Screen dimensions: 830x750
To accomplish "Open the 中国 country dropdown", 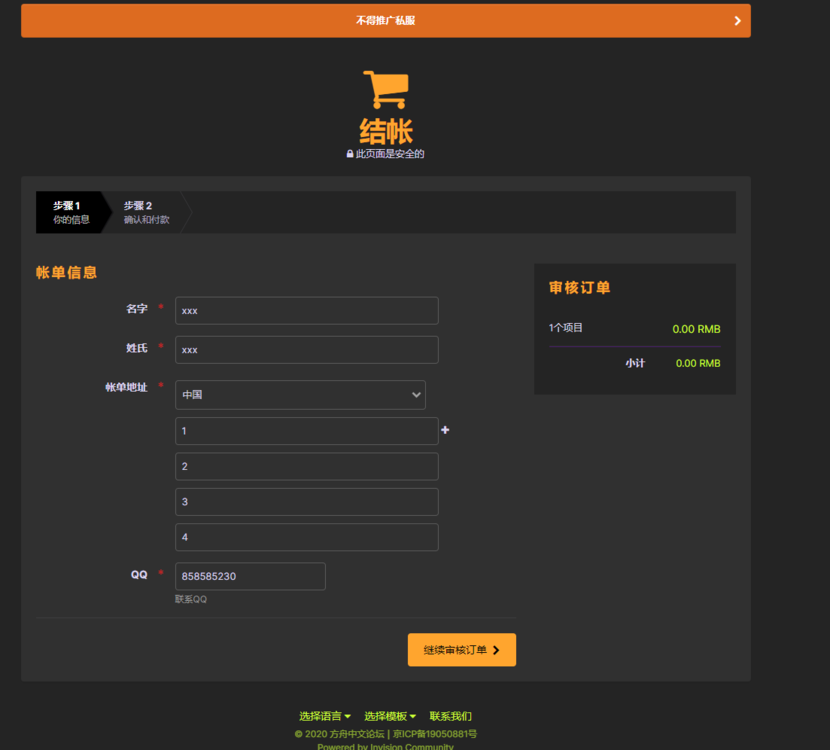I will [300, 394].
